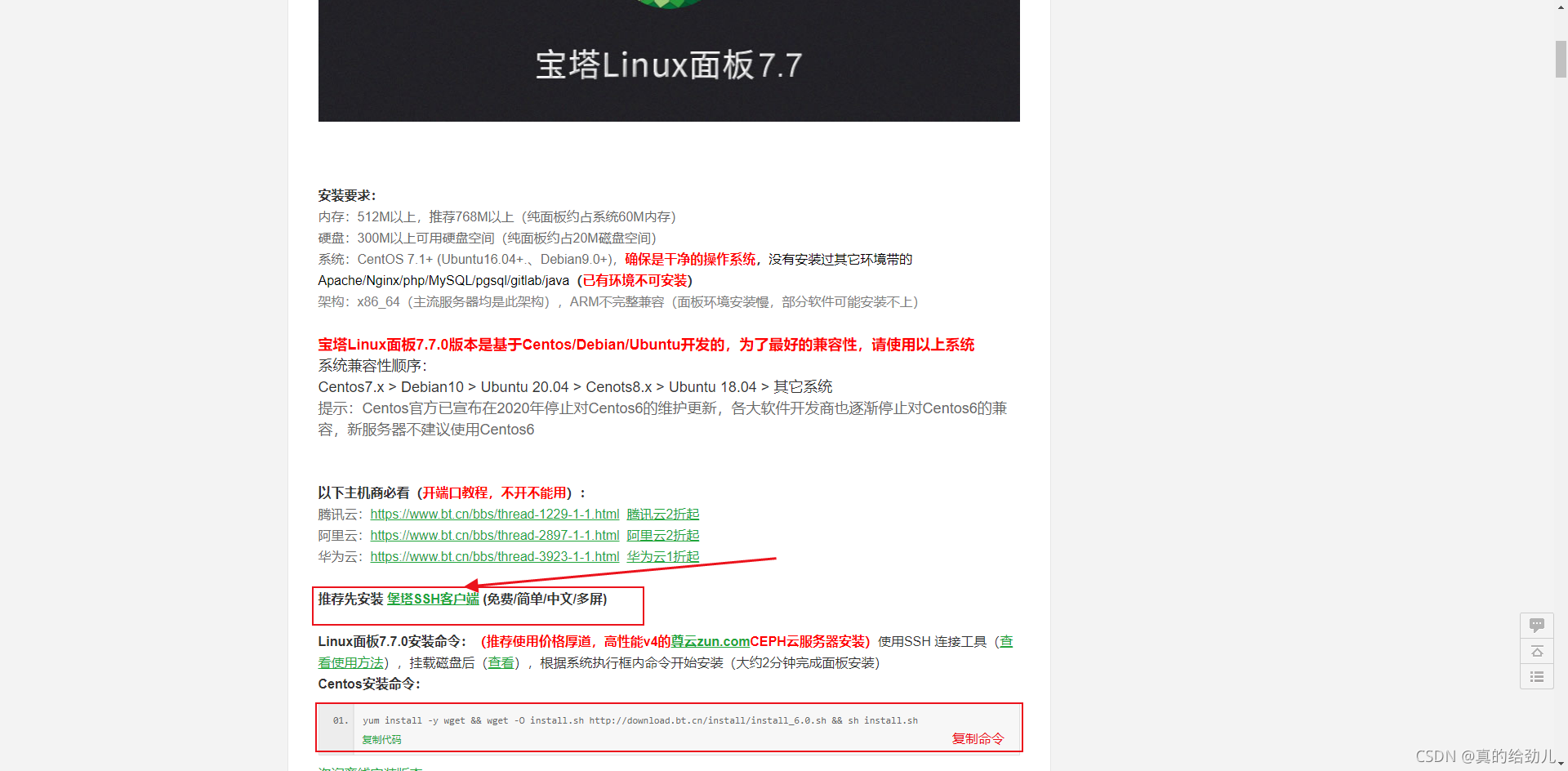Open the 看使用方法 link
This screenshot has height=771, width=1568.
tap(350, 663)
